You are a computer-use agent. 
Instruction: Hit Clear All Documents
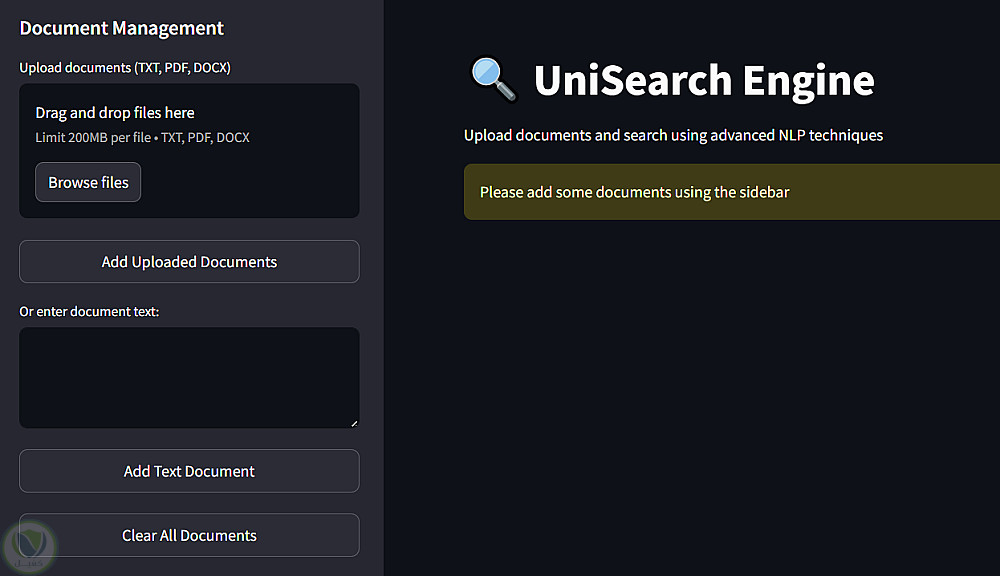pos(189,536)
